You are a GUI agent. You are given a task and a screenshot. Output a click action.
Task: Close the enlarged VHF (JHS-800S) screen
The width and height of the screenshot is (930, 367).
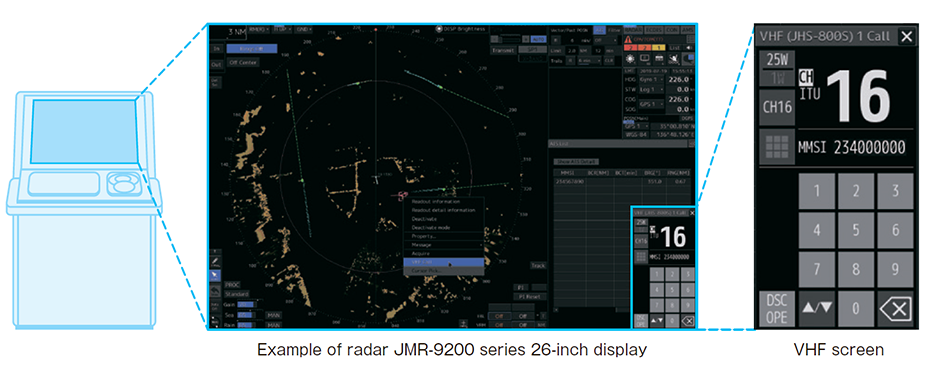coord(907,37)
